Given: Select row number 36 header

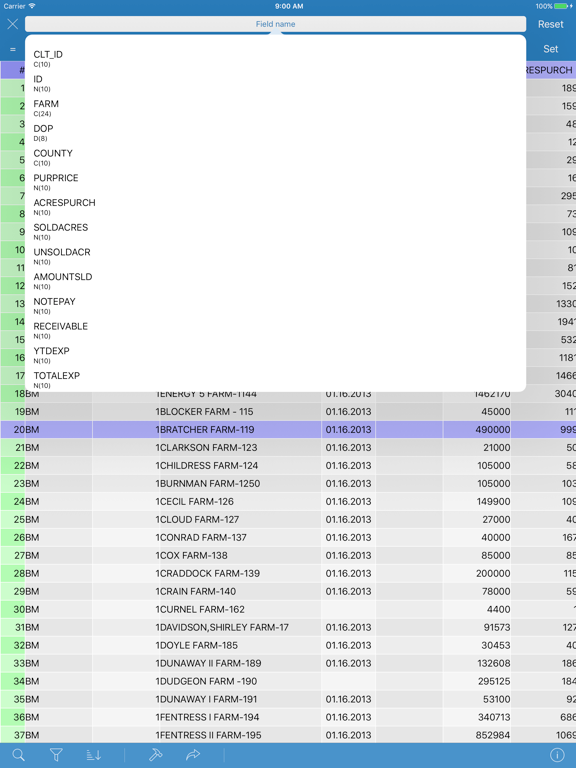Looking at the screenshot, I should (x=13, y=717).
